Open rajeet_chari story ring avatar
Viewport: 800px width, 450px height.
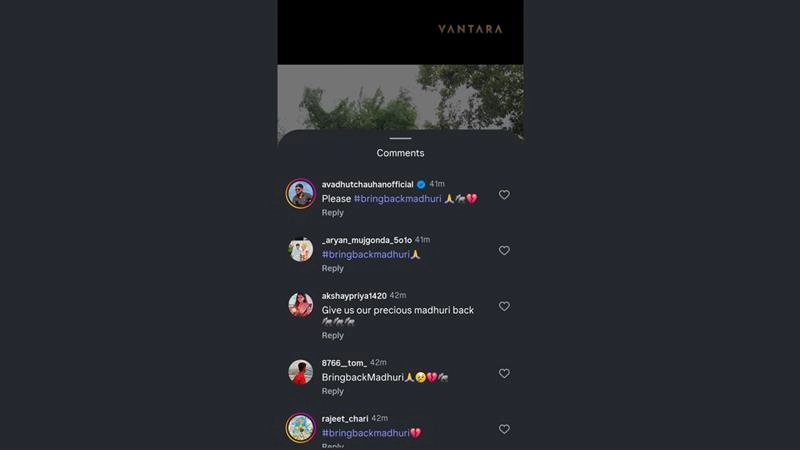[301, 428]
